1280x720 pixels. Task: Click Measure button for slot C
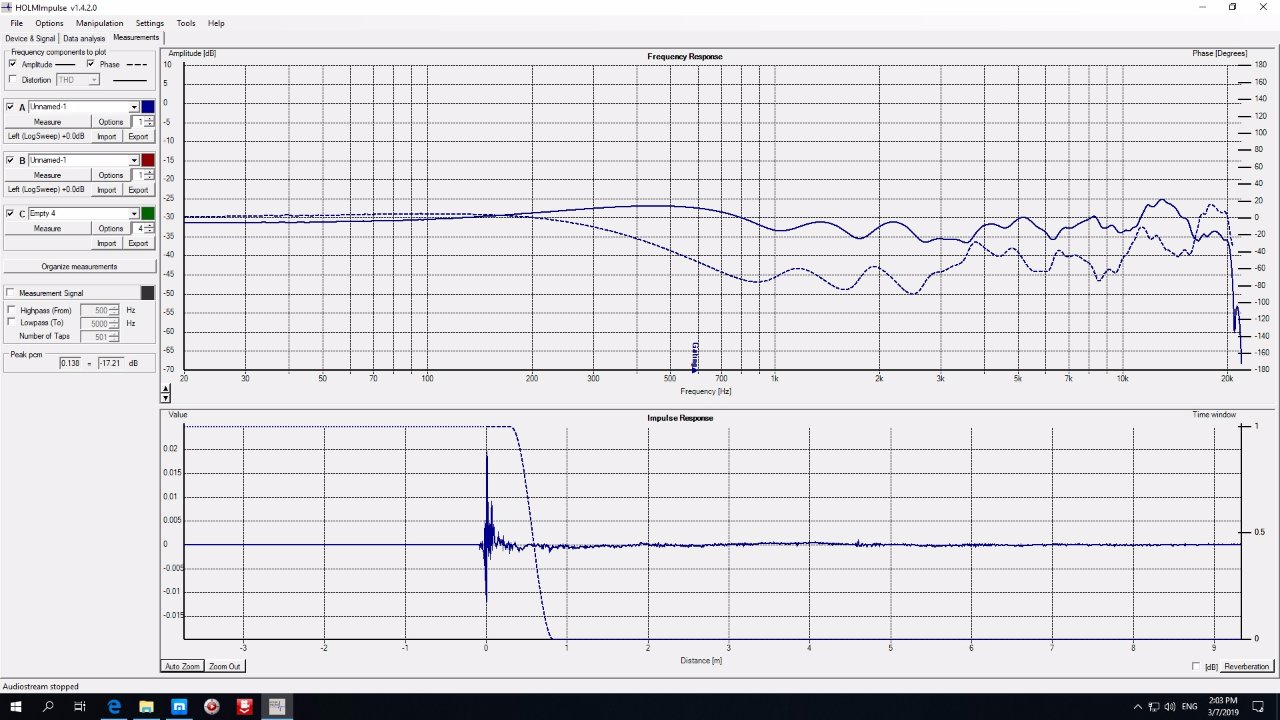47,228
